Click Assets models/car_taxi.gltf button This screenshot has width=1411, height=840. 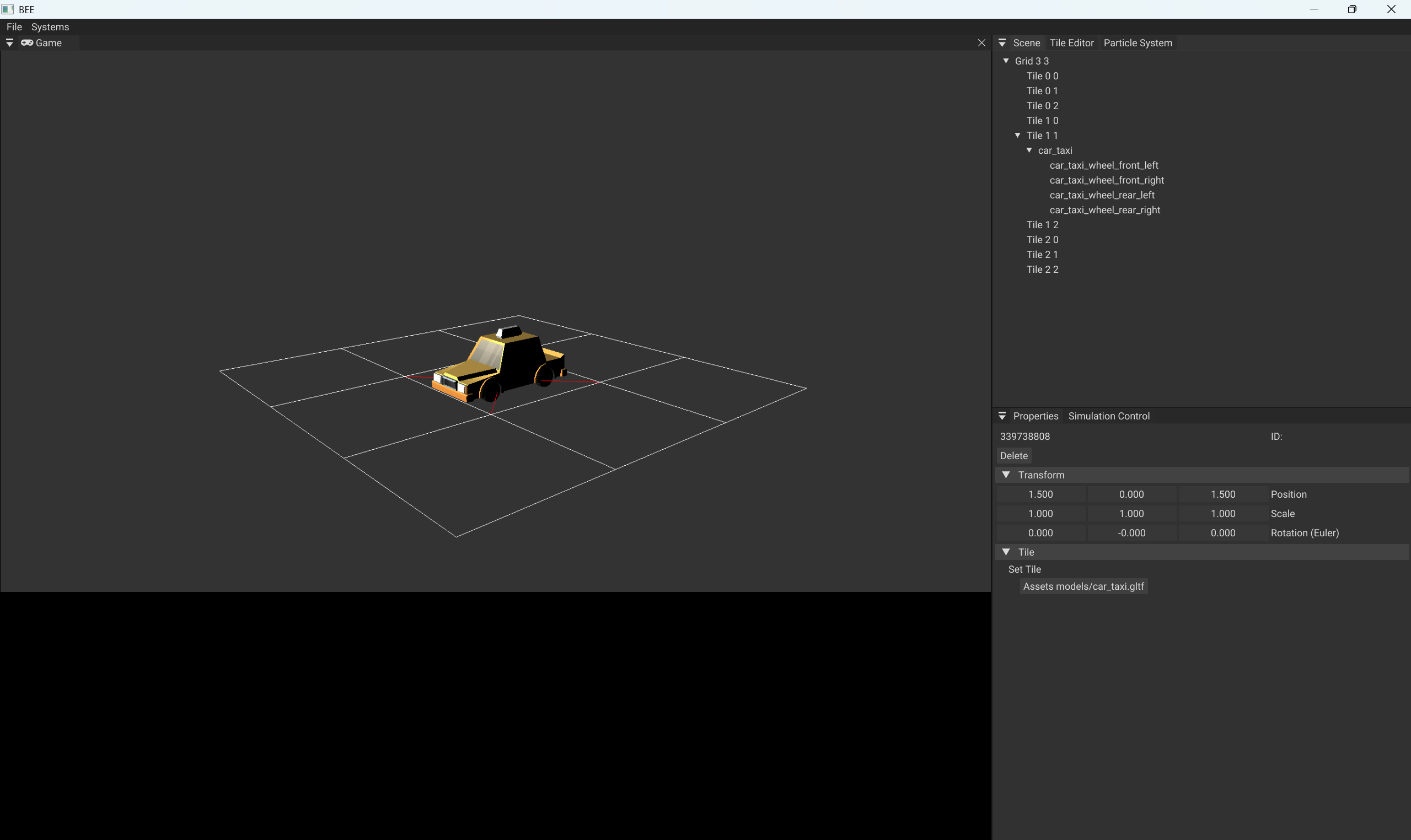1083,586
